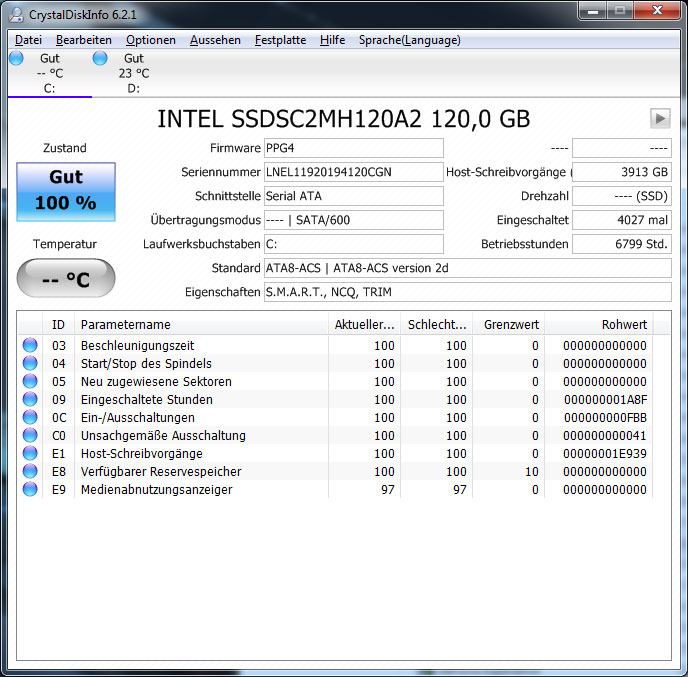Click the Neu zugewiesene Sektoren parameter name
Image resolution: width=688 pixels, height=677 pixels.
(x=156, y=382)
